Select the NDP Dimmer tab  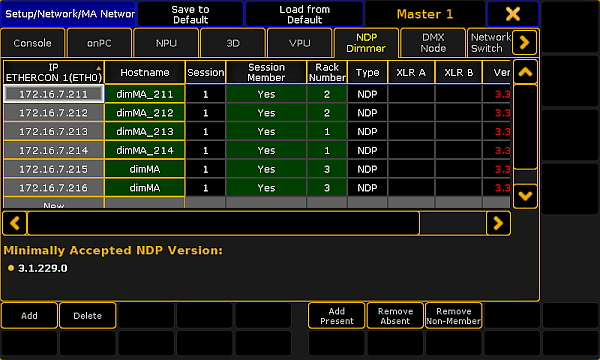point(366,43)
